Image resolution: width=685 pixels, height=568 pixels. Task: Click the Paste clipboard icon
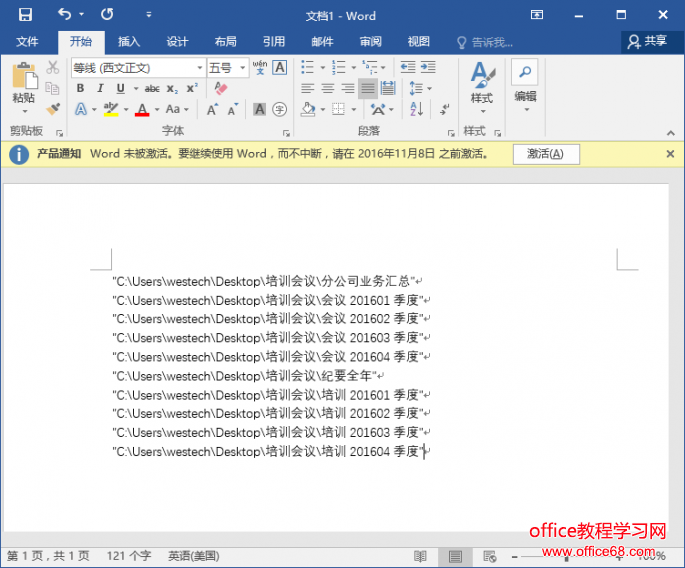click(24, 76)
